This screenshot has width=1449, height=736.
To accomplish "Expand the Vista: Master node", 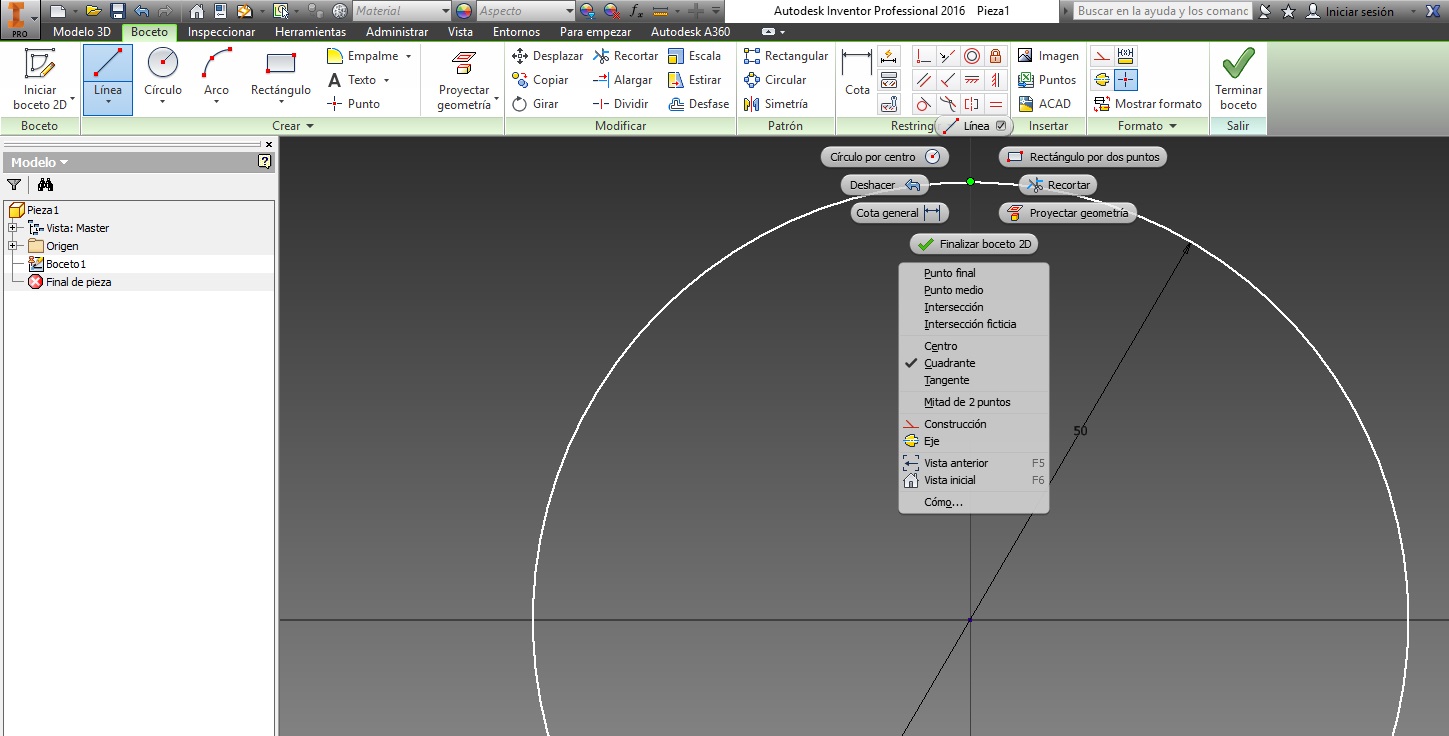I will point(13,228).
